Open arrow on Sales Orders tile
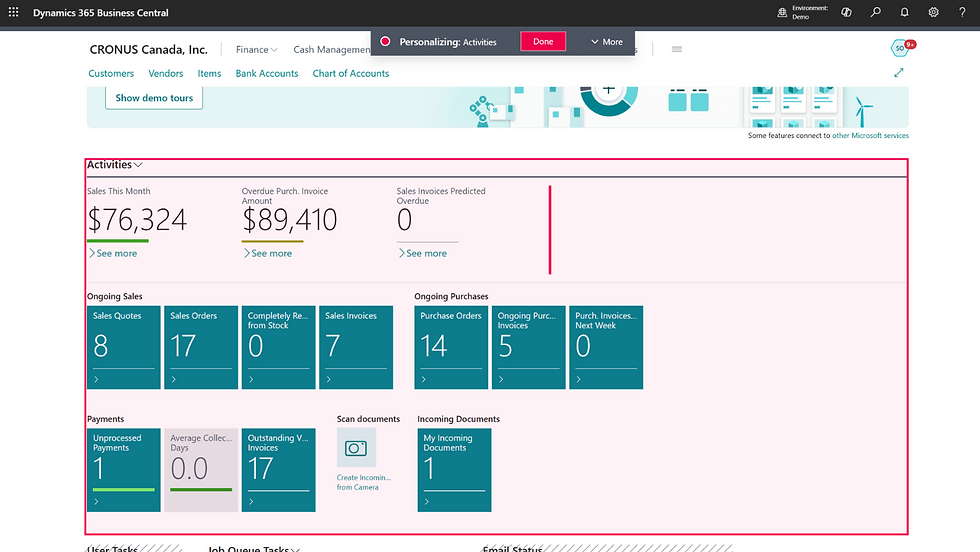The width and height of the screenshot is (980, 552). [174, 379]
